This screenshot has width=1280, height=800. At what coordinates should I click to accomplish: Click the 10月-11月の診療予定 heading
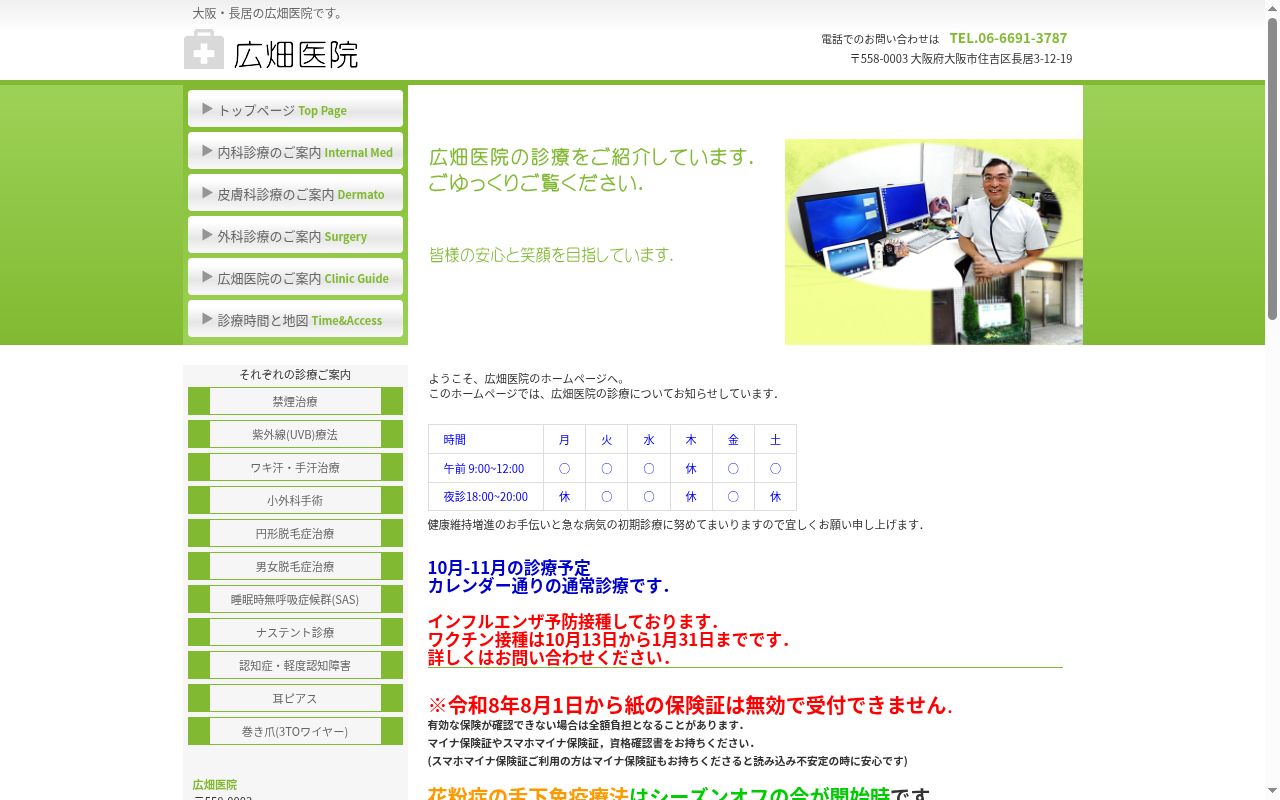(x=509, y=568)
